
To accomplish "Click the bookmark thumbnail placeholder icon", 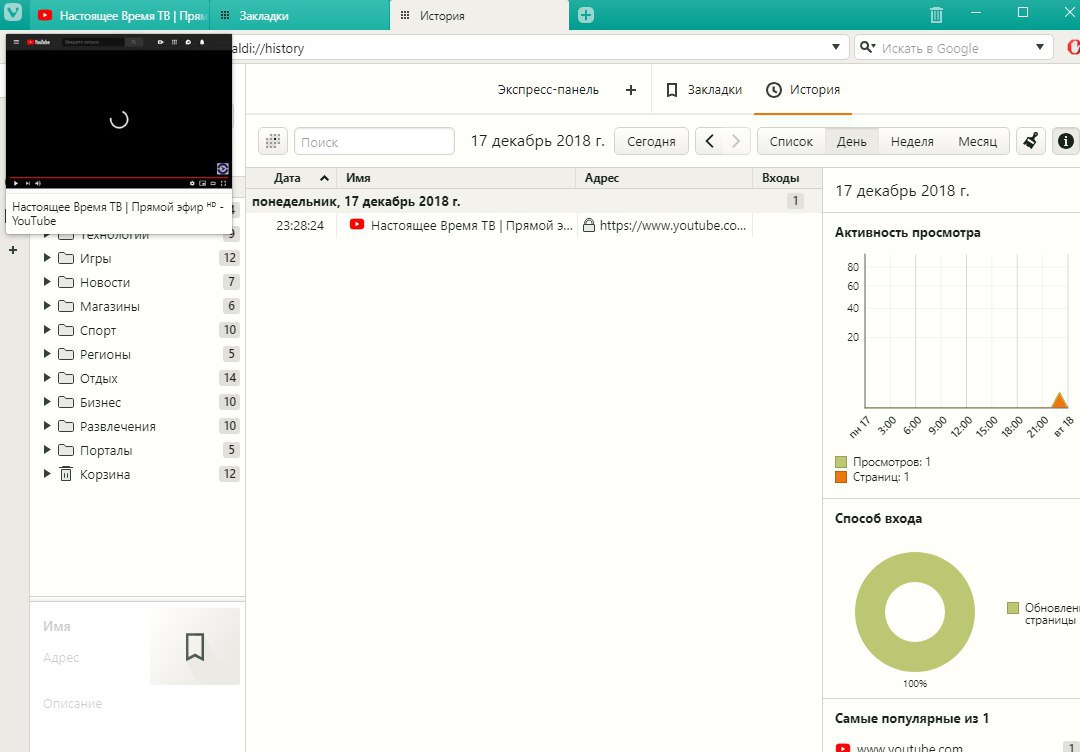I will (195, 647).
